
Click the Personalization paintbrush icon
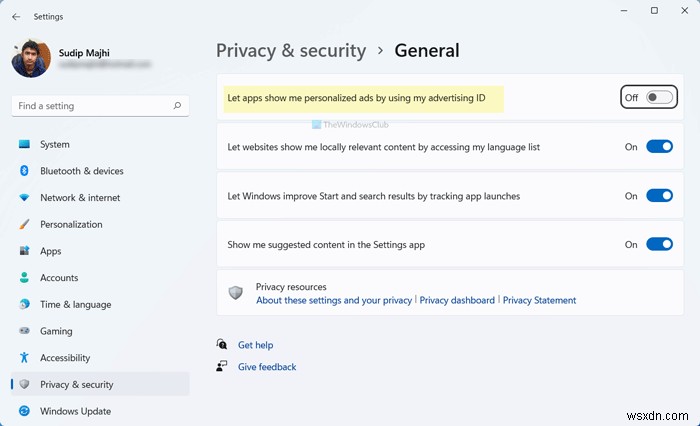pos(24,225)
